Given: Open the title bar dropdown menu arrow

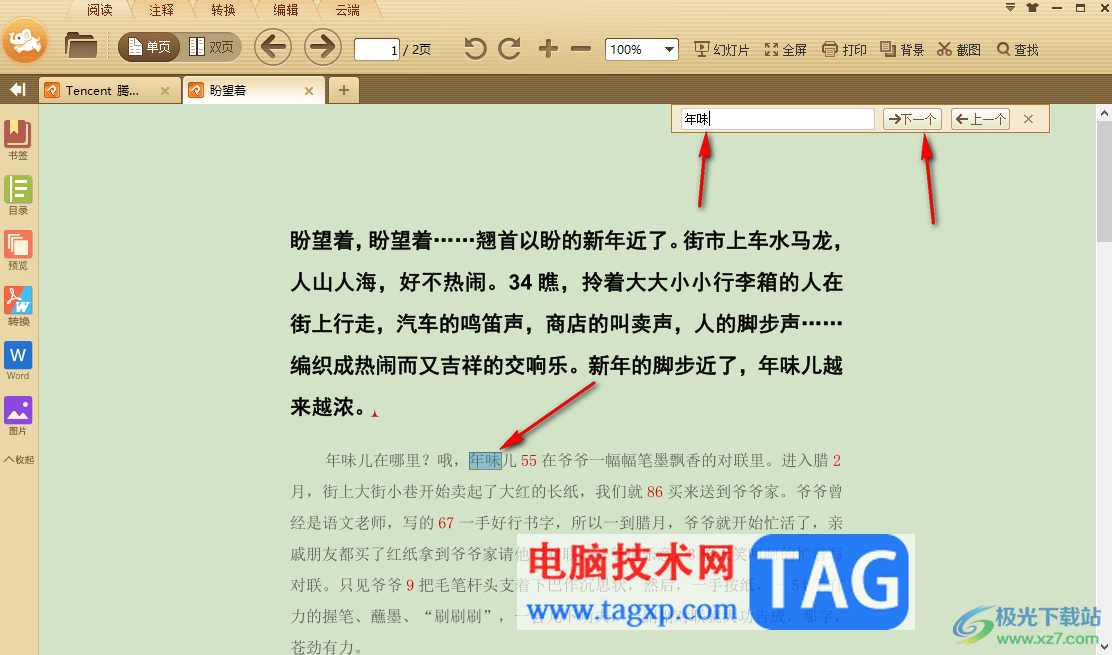Looking at the screenshot, I should coord(1011,8).
